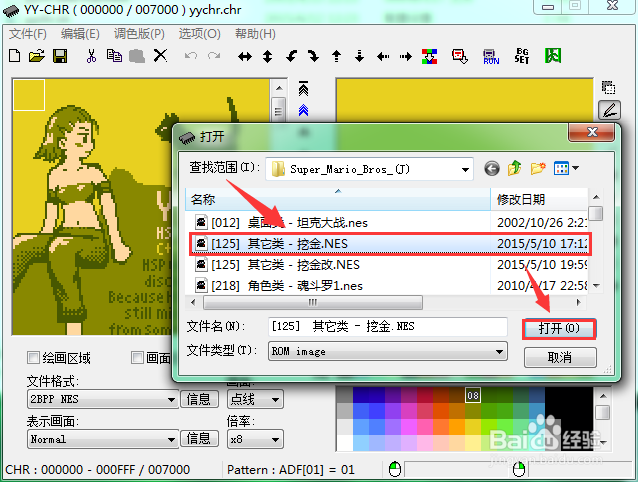
Task: Click the blue page-up chevron icon
Action: [x=304, y=110]
